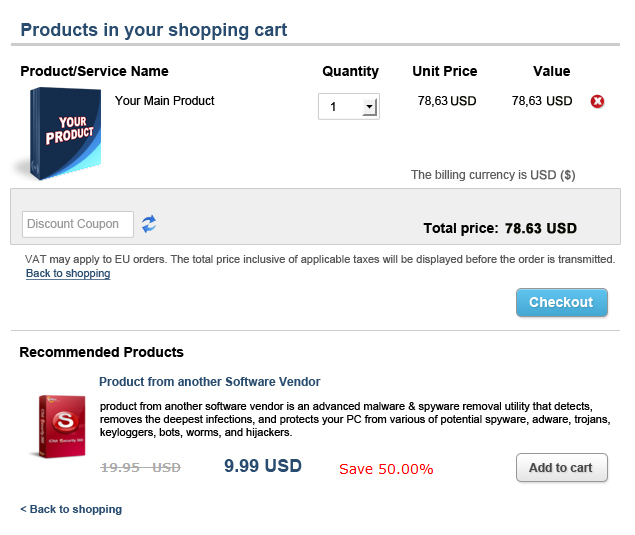Click the Total price 78.63 USD amount
This screenshot has height=535, width=635.
coord(541,228)
